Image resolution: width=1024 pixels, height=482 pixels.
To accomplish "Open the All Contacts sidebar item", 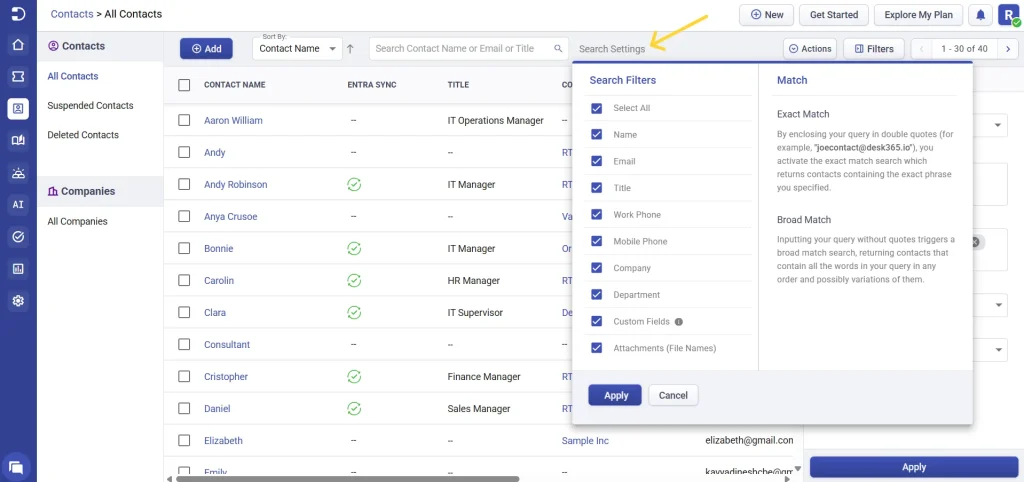I will pos(72,76).
